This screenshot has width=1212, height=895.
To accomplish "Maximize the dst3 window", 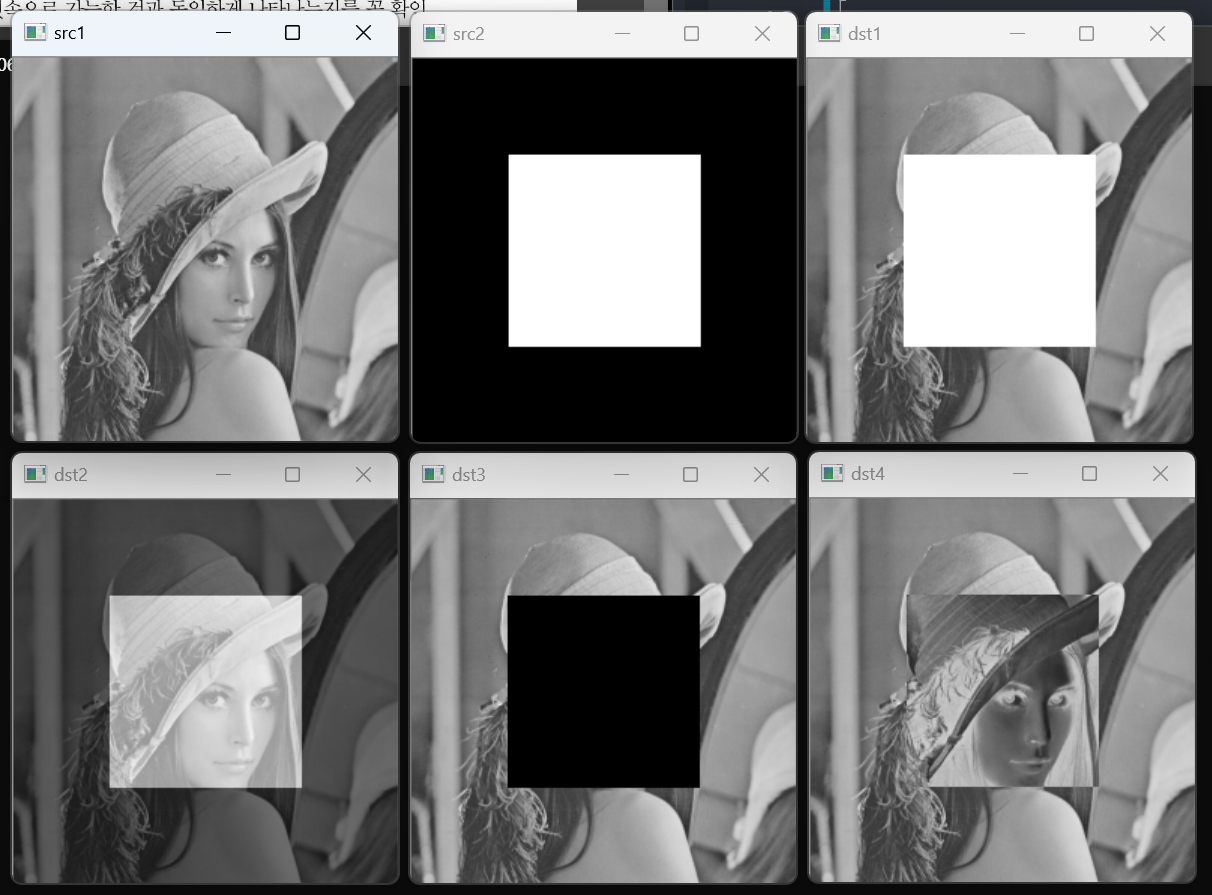I will click(690, 474).
